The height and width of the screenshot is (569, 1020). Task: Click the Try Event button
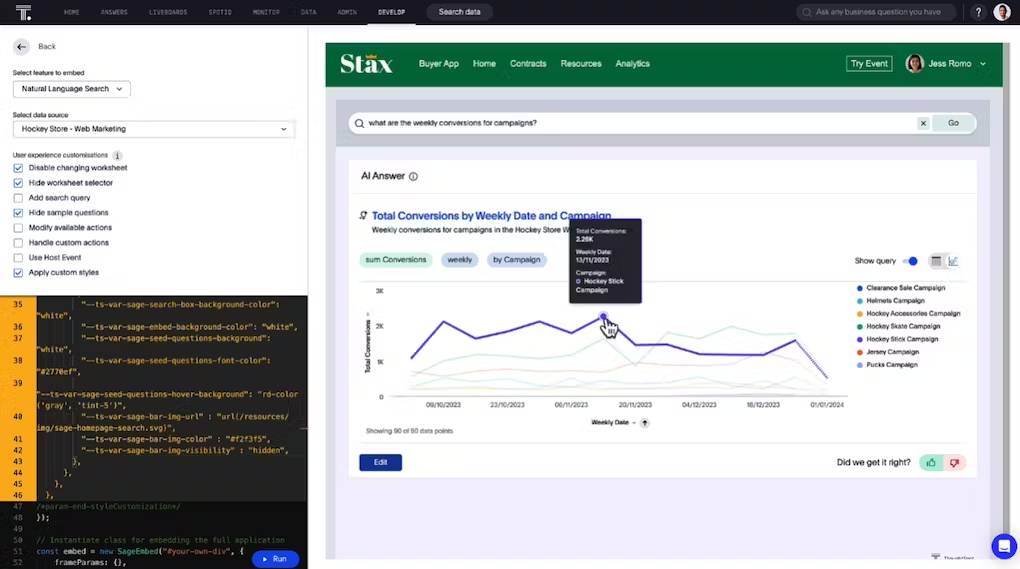coord(869,64)
